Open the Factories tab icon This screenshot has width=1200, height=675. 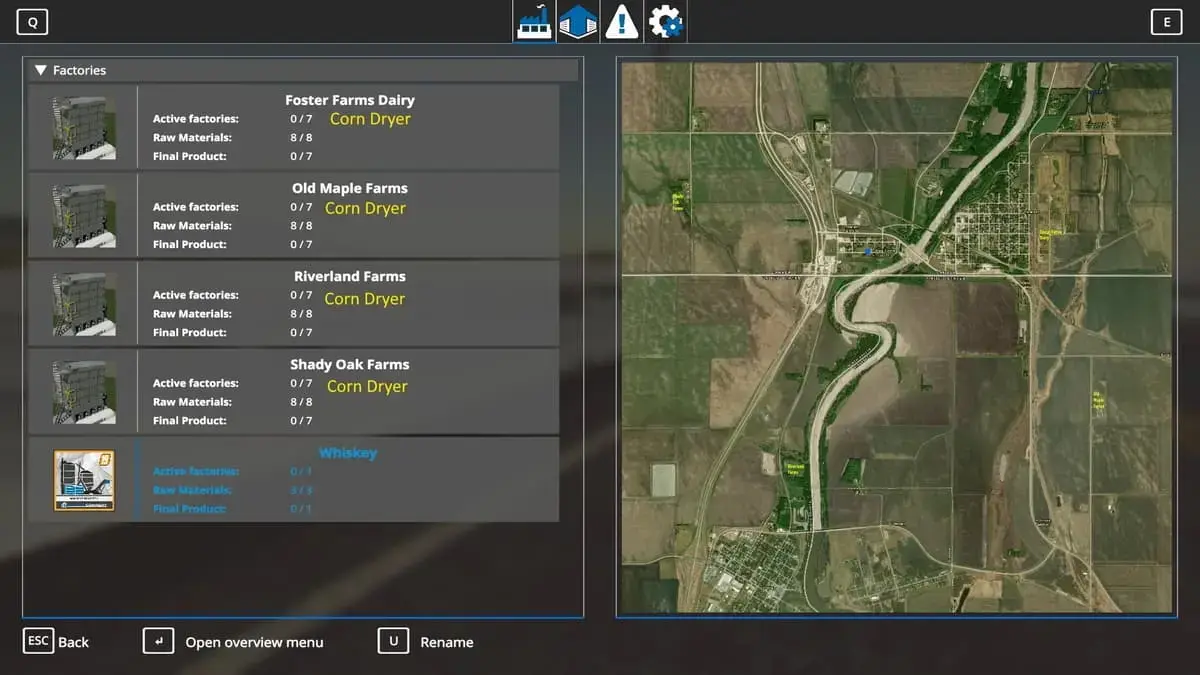click(x=534, y=21)
